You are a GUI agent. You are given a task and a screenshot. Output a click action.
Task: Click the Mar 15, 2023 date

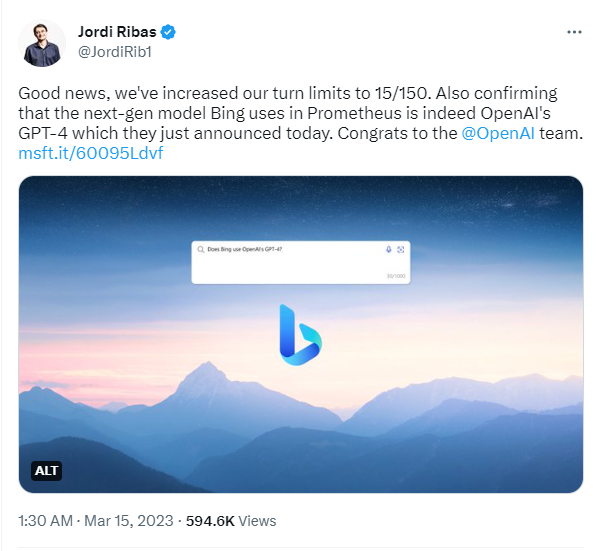tap(129, 521)
